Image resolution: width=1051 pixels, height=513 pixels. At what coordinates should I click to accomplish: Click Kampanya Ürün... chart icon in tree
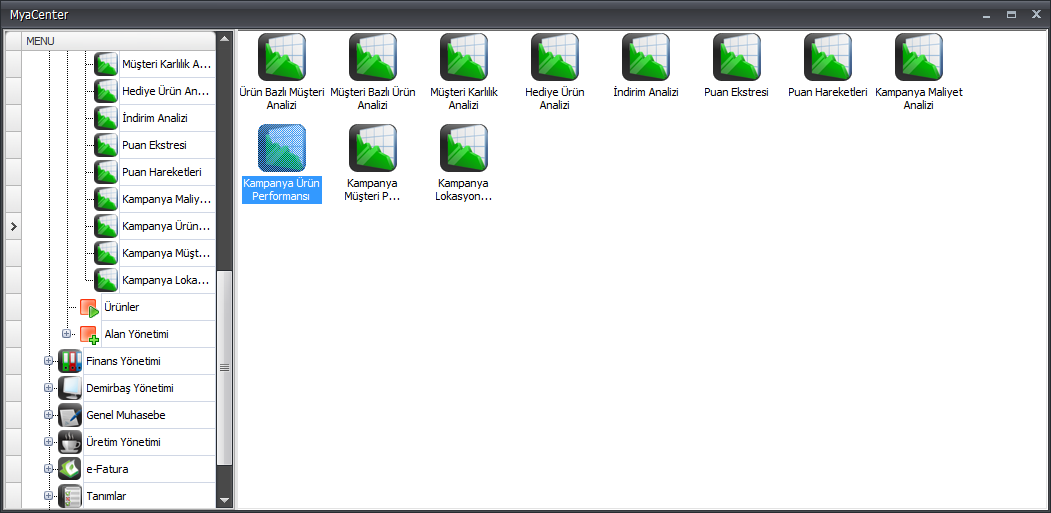point(106,226)
